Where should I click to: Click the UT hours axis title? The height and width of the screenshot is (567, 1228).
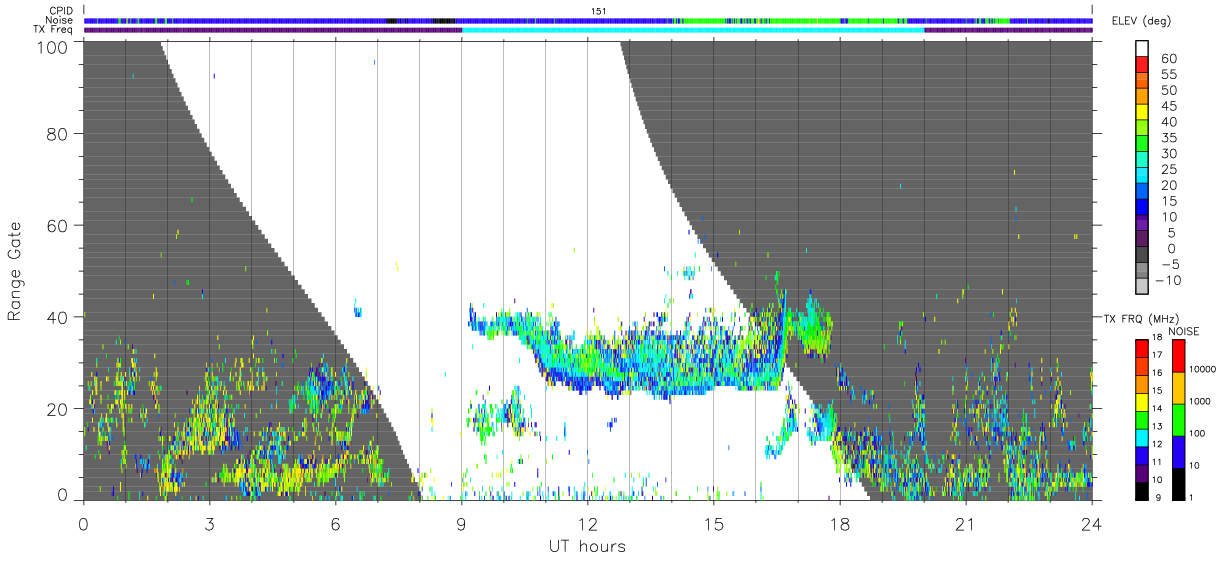coord(587,546)
